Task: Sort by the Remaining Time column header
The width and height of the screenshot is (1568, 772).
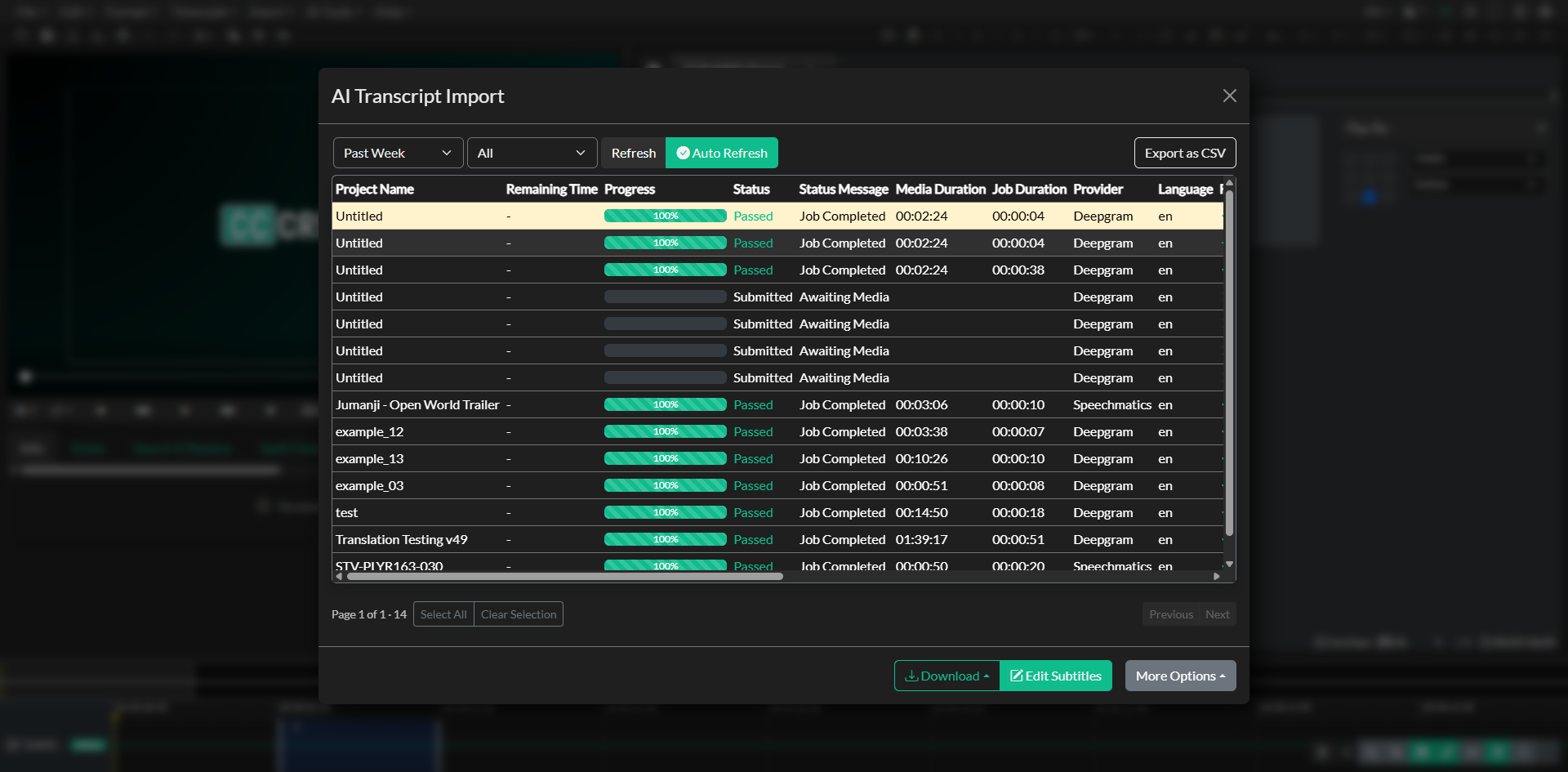Action: (552, 189)
